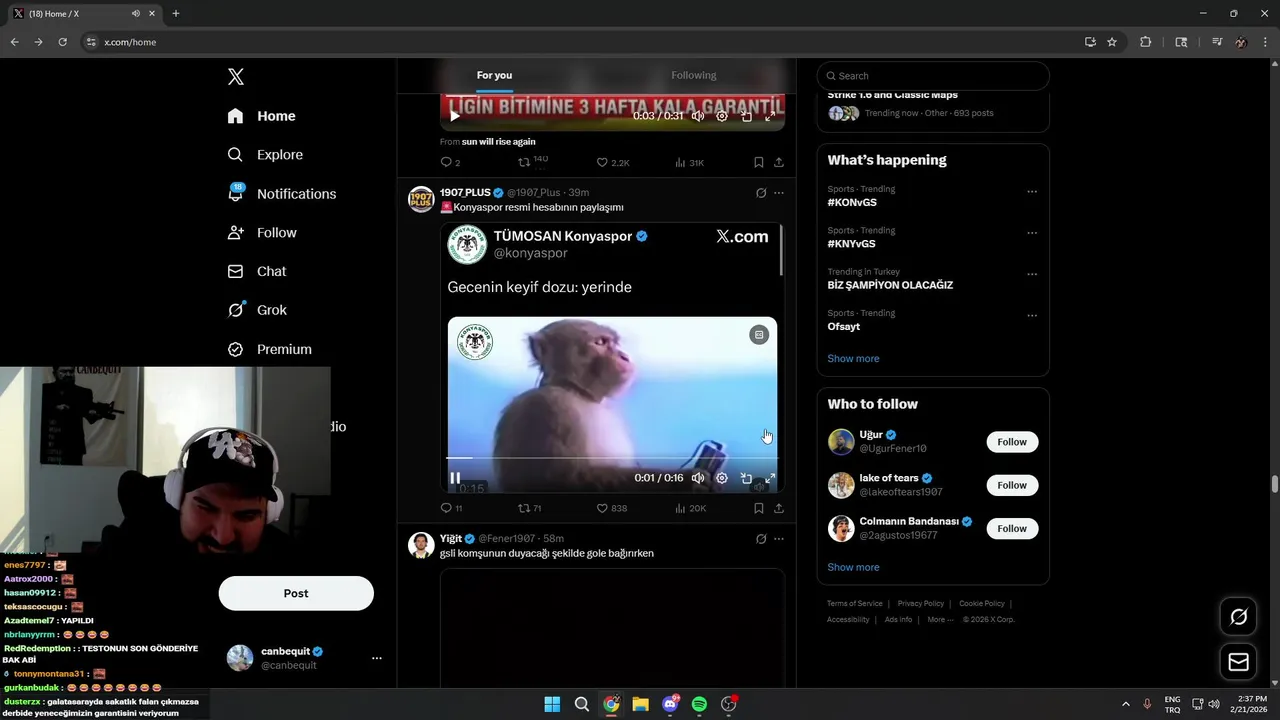This screenshot has width=1280, height=720.
Task: Open the Follow sidebar item
Action: coord(262,233)
